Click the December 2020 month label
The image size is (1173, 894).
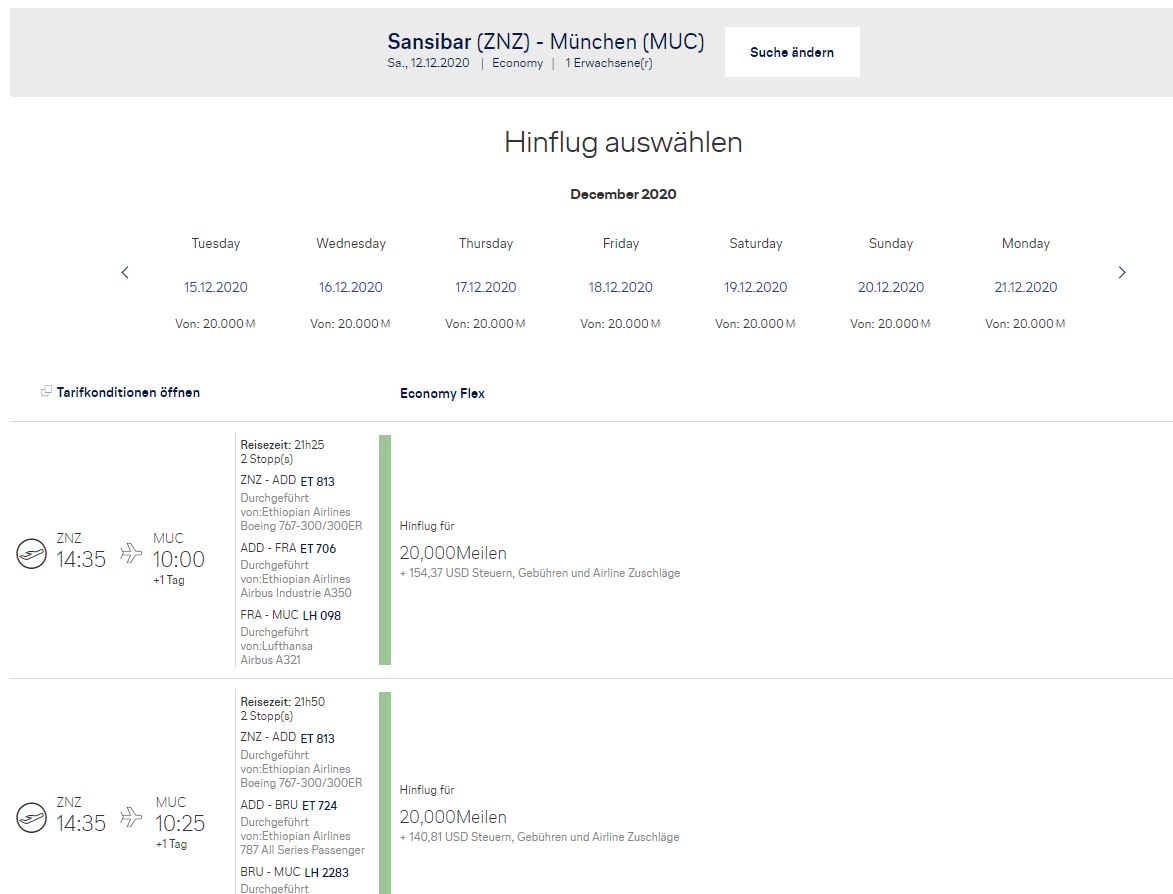[x=623, y=194]
